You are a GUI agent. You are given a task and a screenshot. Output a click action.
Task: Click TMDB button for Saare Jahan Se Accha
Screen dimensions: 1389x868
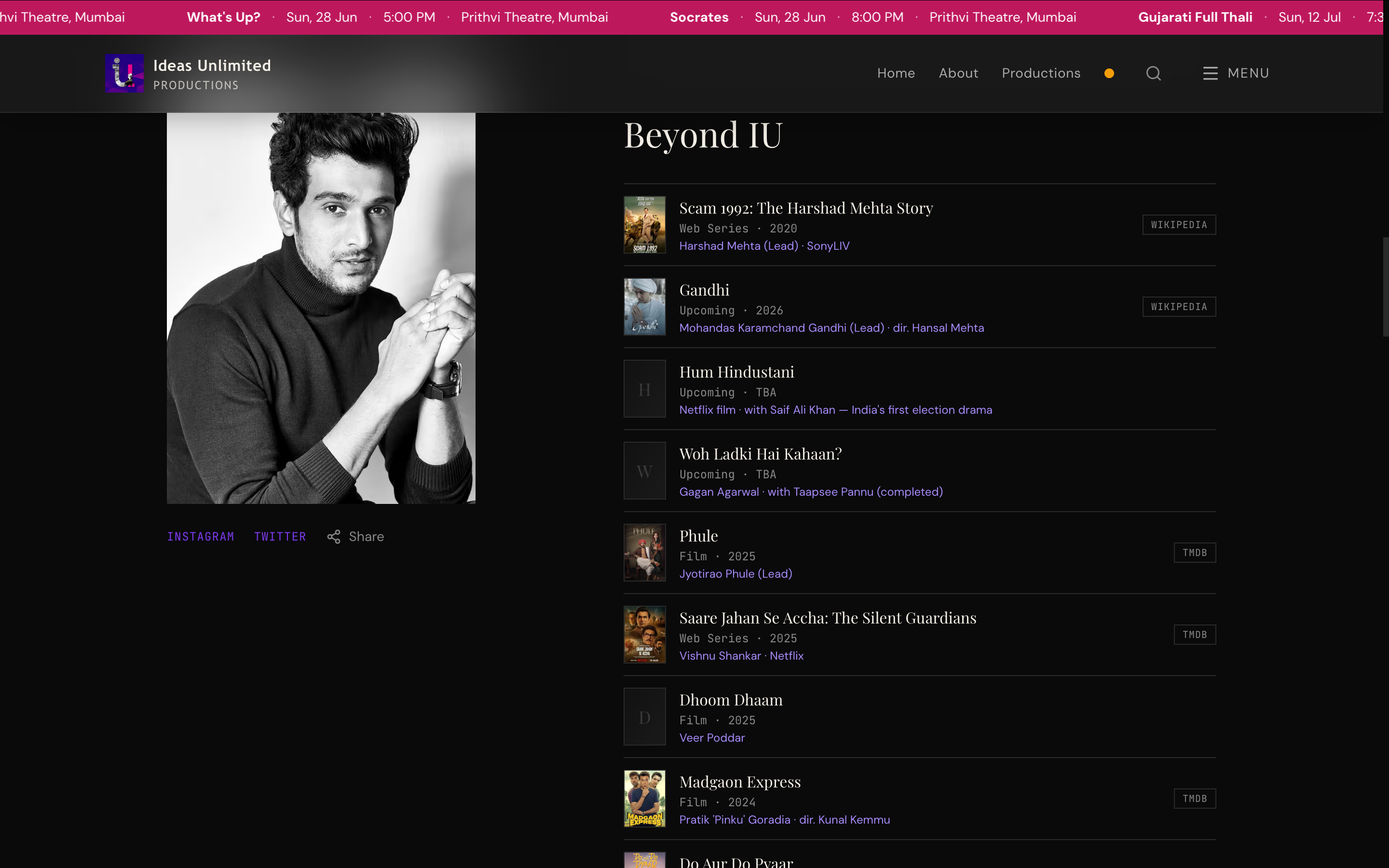(x=1195, y=634)
